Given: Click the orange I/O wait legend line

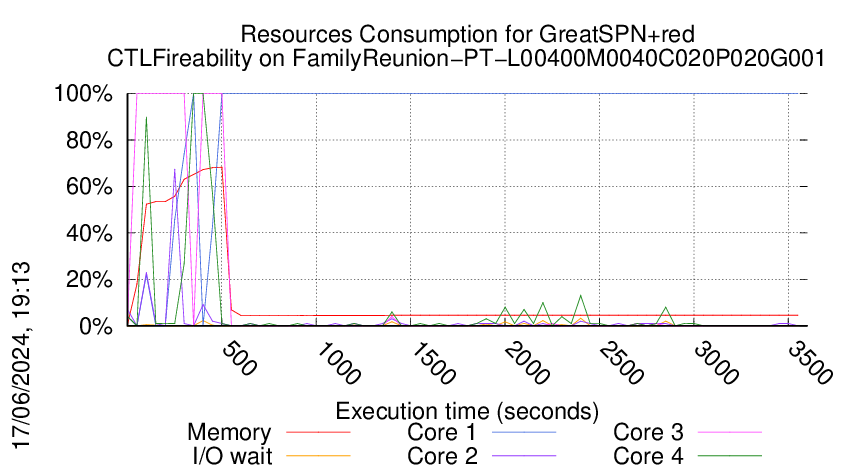Looking at the screenshot, I should coord(318,456).
